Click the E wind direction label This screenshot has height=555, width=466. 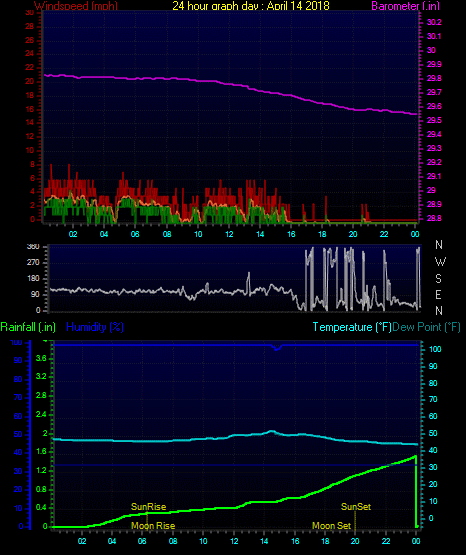(438, 294)
